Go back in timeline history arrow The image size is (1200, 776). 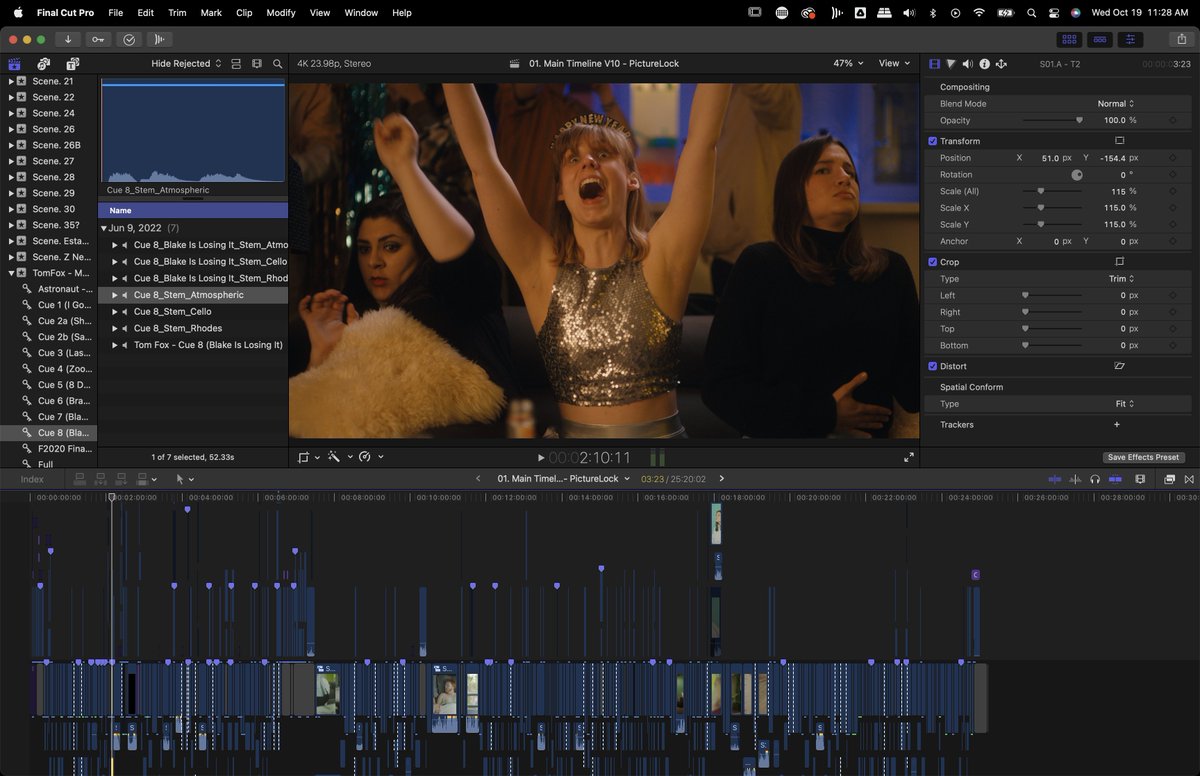point(478,479)
